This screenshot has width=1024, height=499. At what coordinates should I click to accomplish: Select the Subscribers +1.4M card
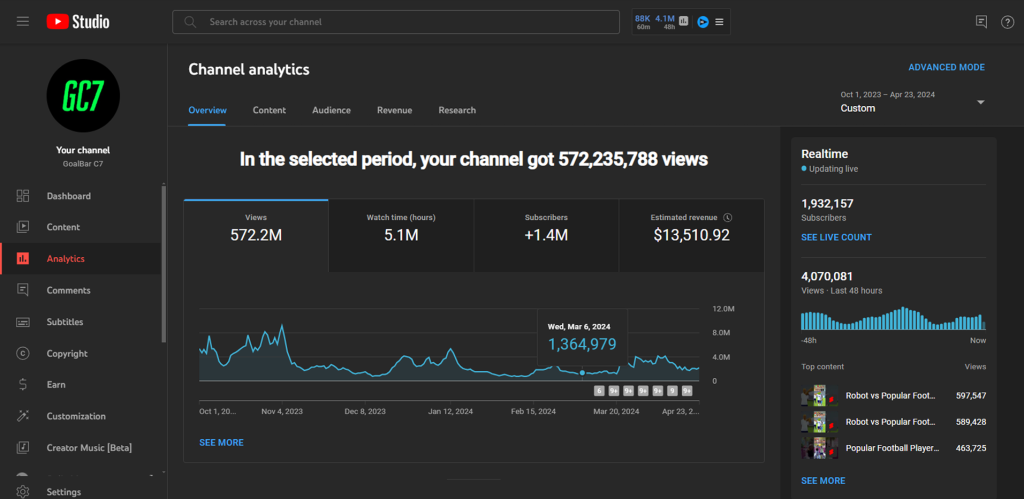546,235
